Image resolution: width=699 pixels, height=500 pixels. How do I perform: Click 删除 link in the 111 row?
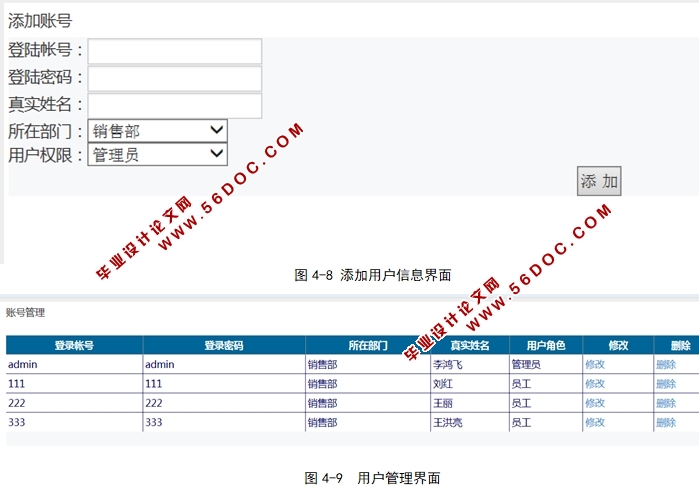(x=666, y=384)
